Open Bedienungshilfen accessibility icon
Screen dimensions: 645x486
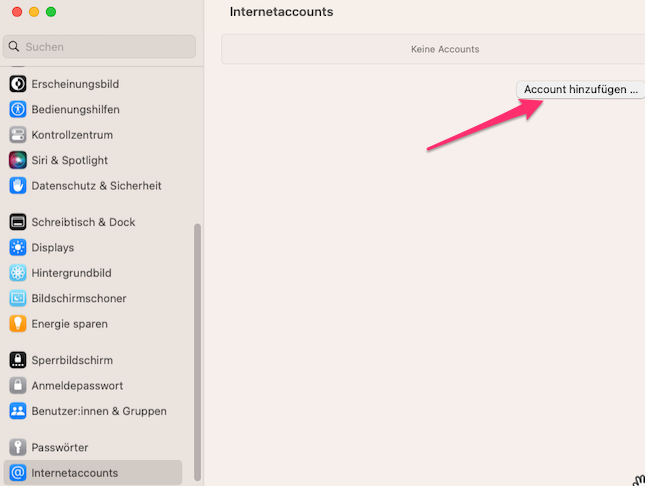(17, 109)
